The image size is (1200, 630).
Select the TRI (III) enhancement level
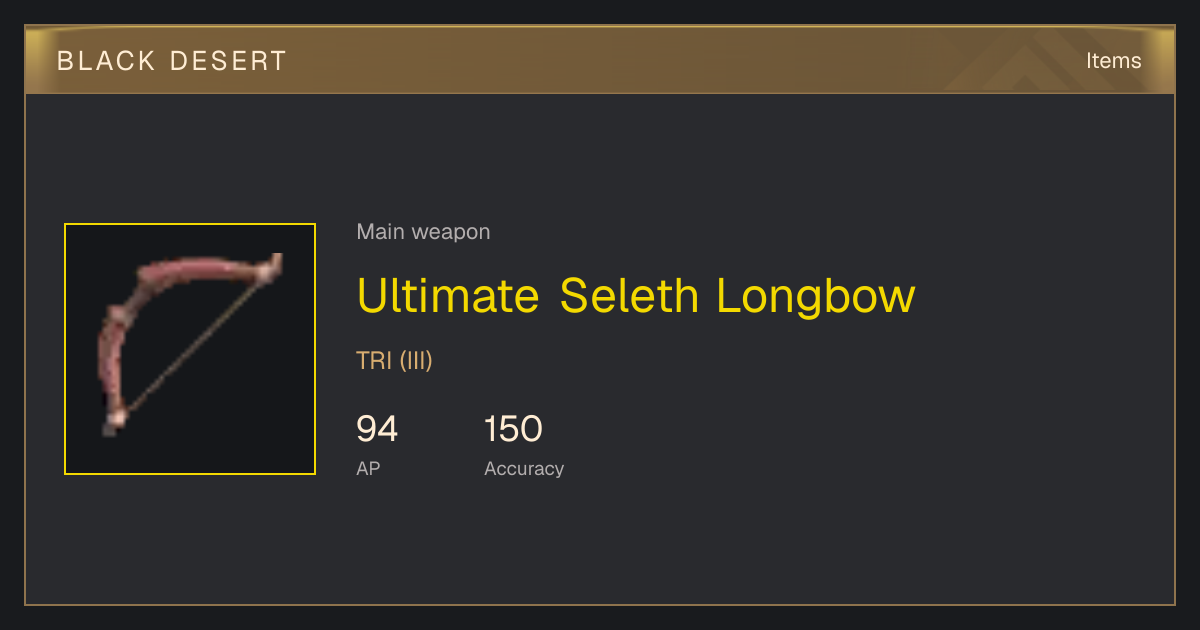[394, 361]
